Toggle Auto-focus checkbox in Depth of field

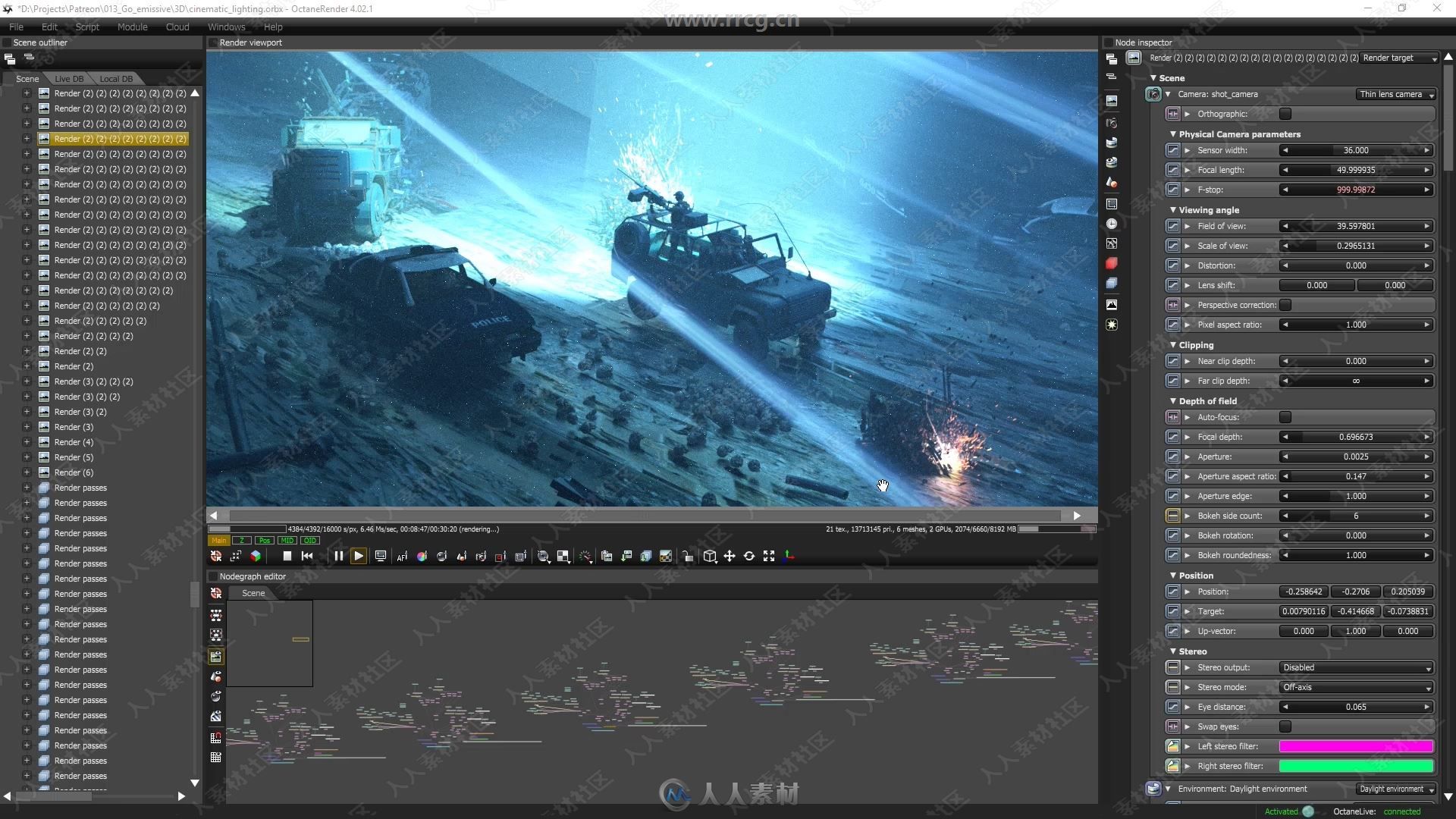click(x=1285, y=417)
